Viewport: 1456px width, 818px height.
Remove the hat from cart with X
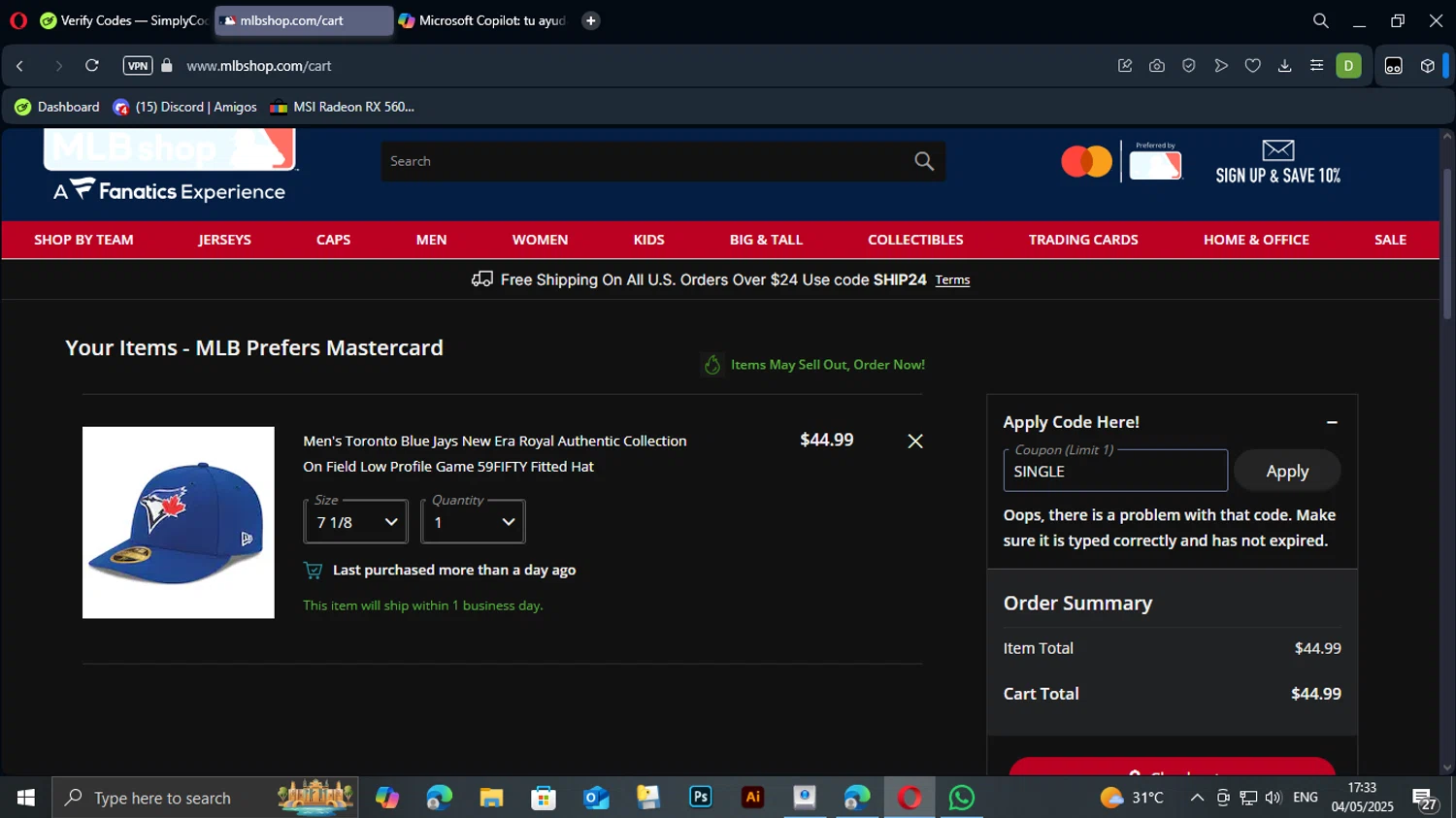915,442
